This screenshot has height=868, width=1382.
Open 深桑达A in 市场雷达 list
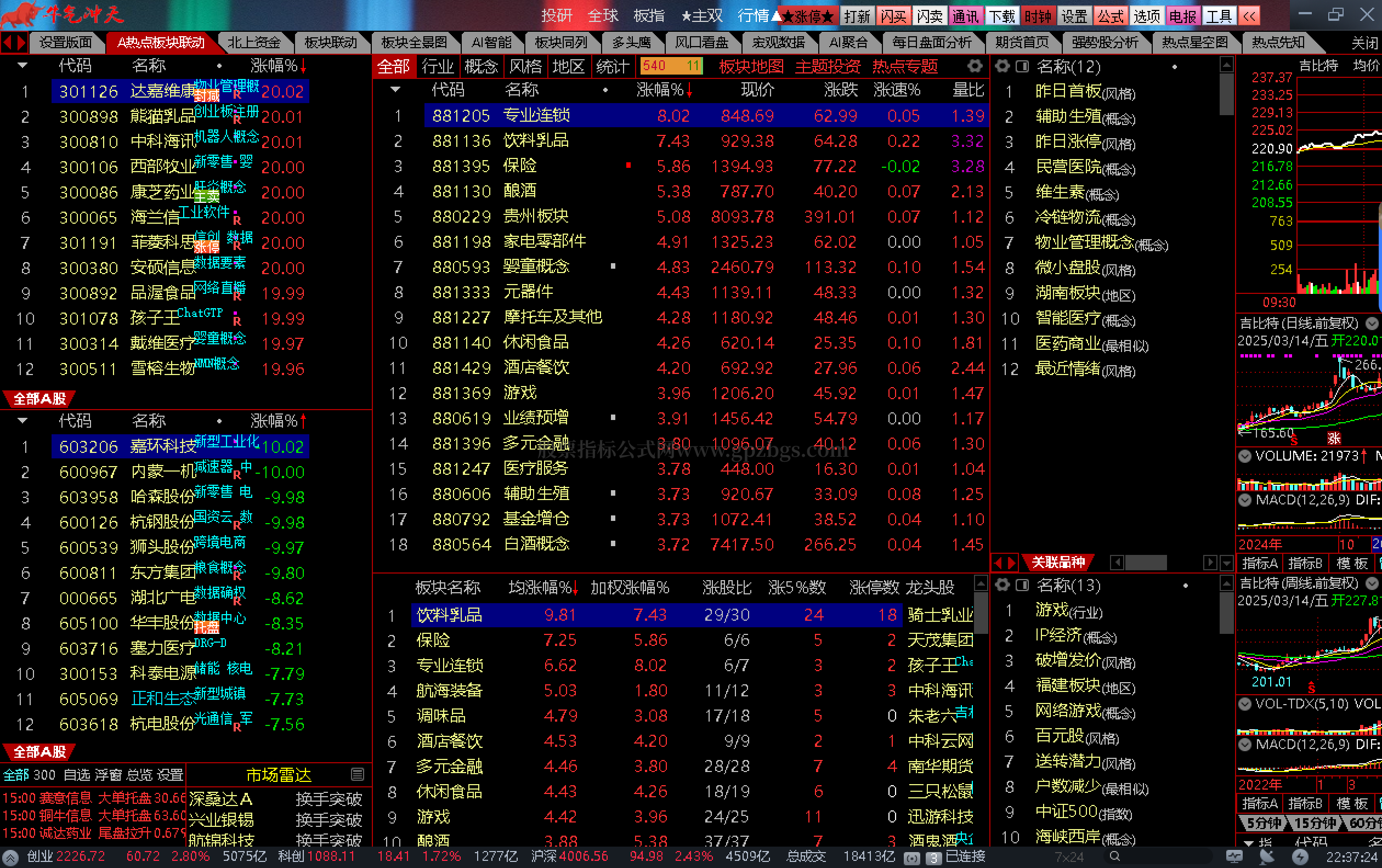(x=220, y=798)
